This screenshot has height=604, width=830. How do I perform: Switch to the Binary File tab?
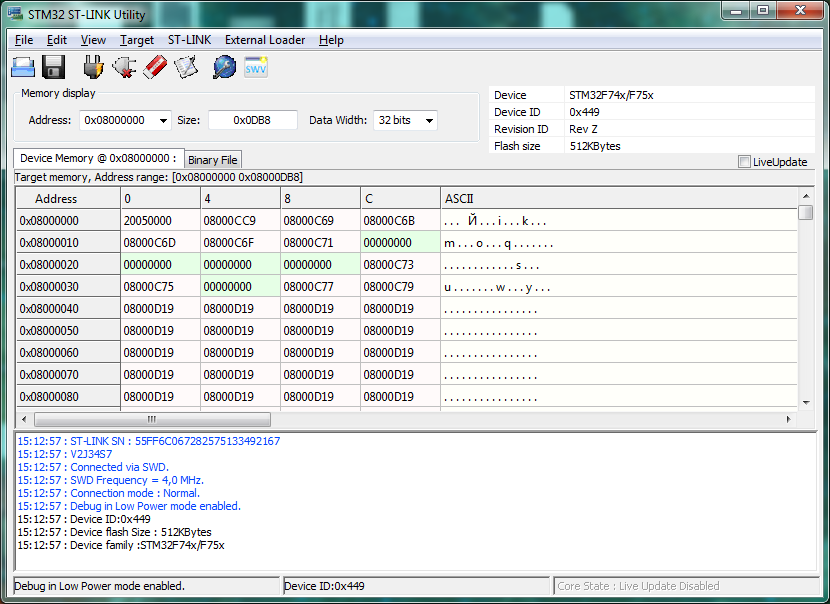[x=213, y=160]
